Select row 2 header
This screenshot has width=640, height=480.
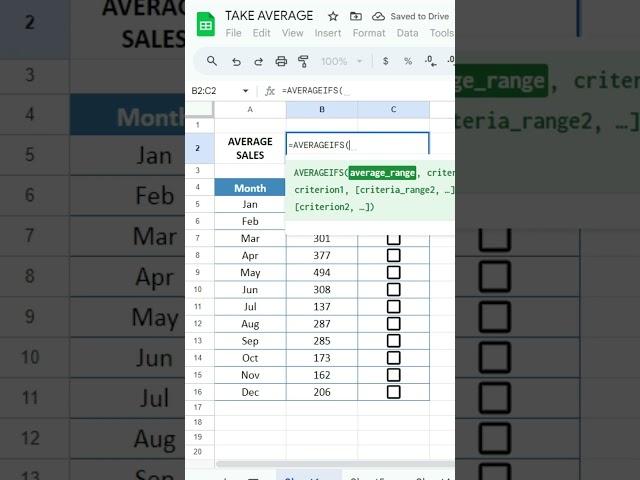(198, 148)
